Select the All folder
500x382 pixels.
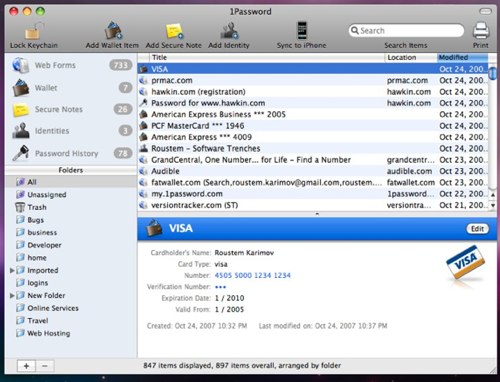pyautogui.click(x=71, y=182)
